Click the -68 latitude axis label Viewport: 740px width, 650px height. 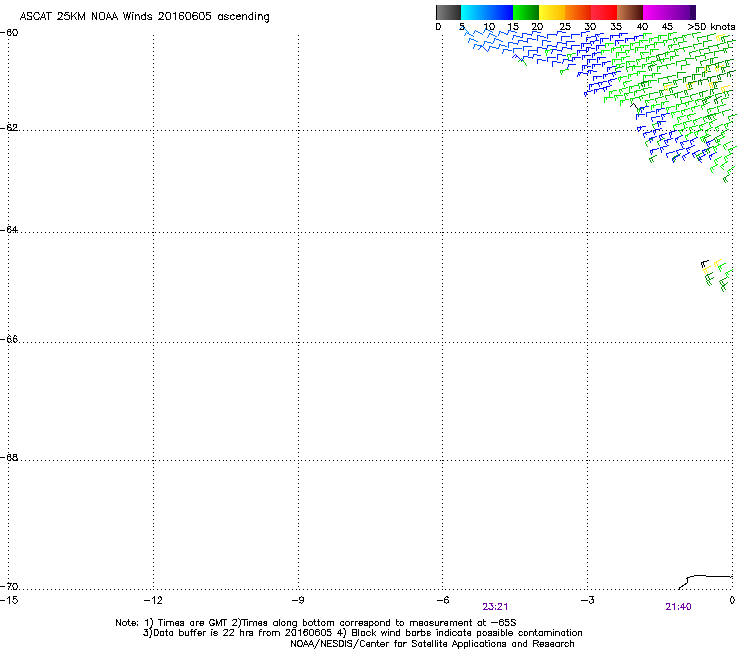click(9, 458)
